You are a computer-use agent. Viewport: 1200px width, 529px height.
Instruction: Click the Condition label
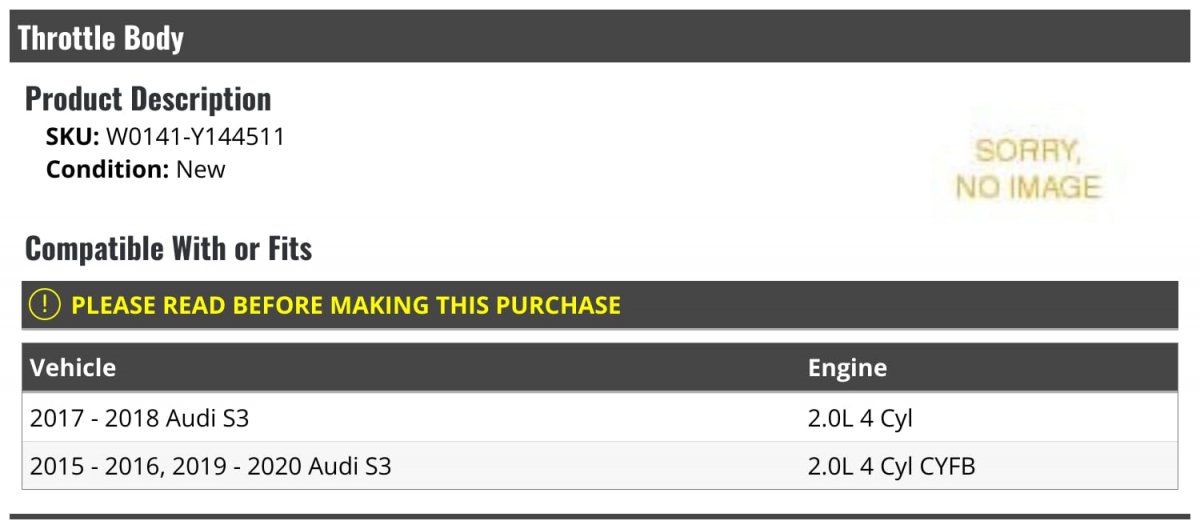pos(108,170)
